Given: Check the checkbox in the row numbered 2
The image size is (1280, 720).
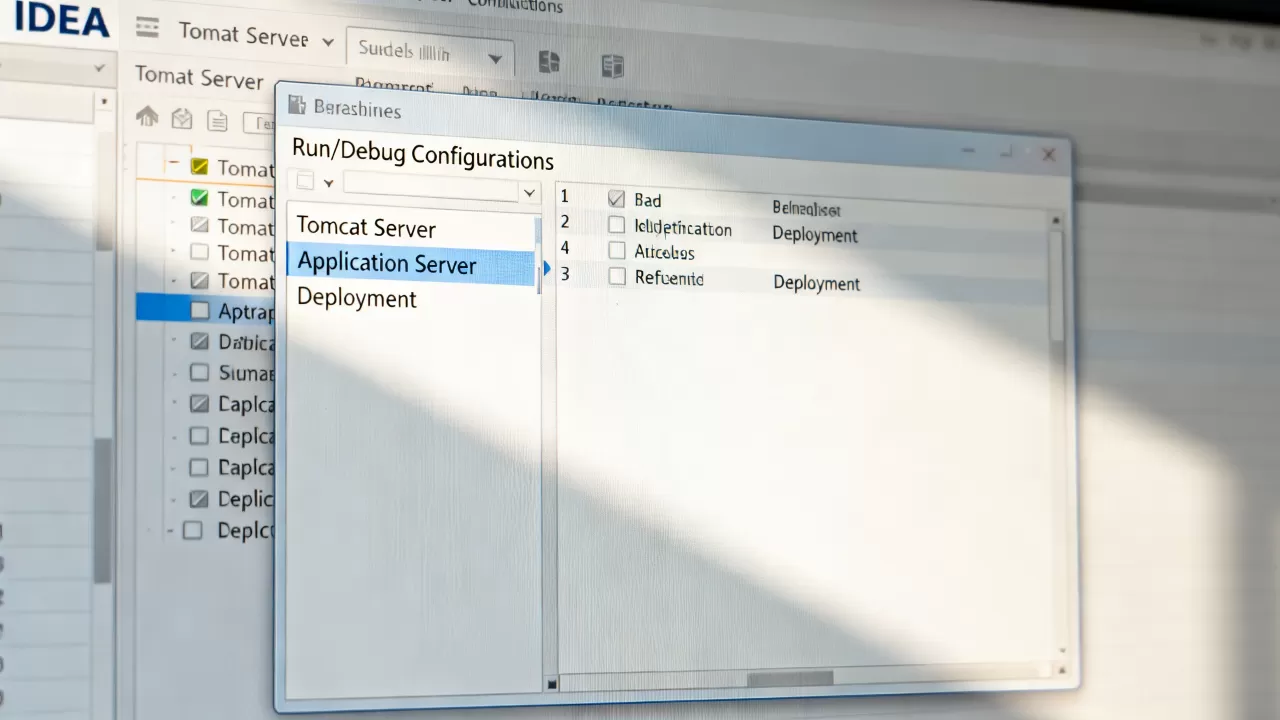Looking at the screenshot, I should pyautogui.click(x=617, y=225).
